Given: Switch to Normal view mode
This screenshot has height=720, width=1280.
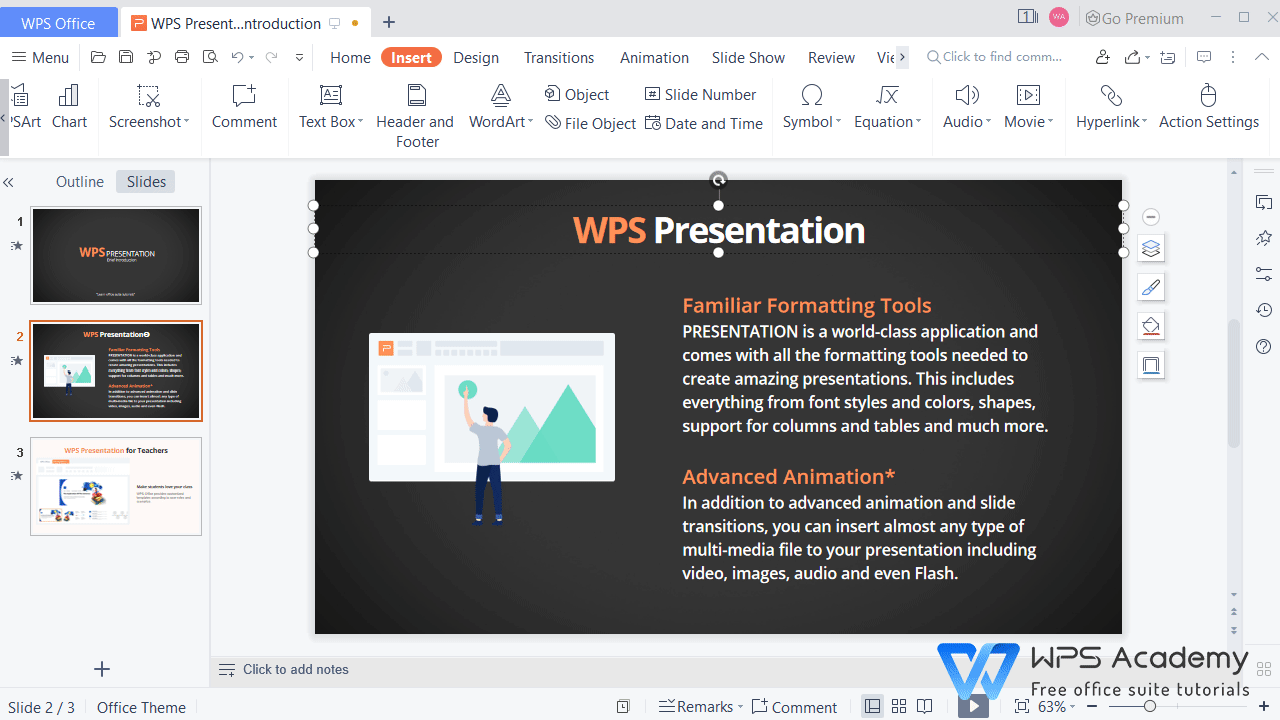Looking at the screenshot, I should pyautogui.click(x=872, y=706).
